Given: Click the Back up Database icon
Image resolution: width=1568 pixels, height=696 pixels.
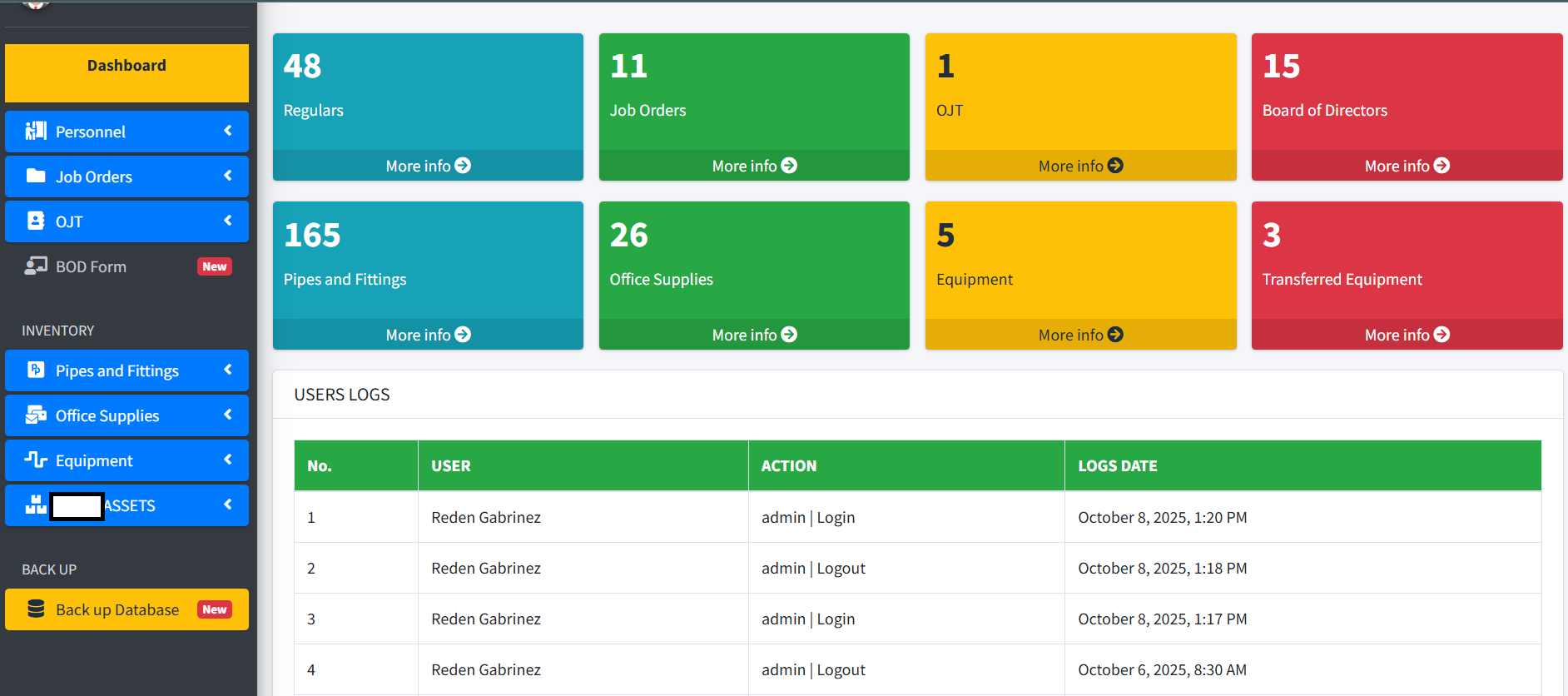Looking at the screenshot, I should pos(36,609).
